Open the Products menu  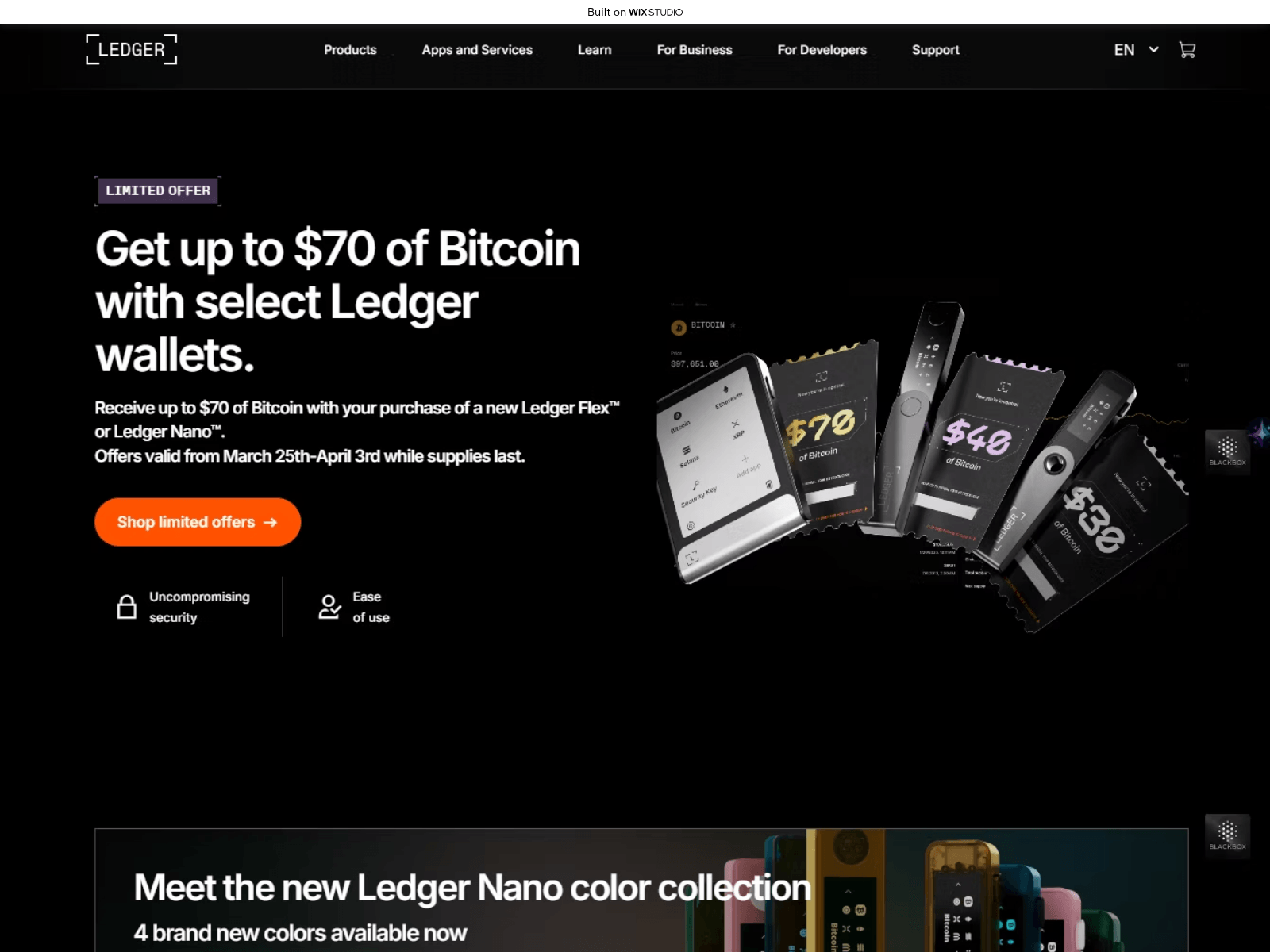pyautogui.click(x=350, y=50)
